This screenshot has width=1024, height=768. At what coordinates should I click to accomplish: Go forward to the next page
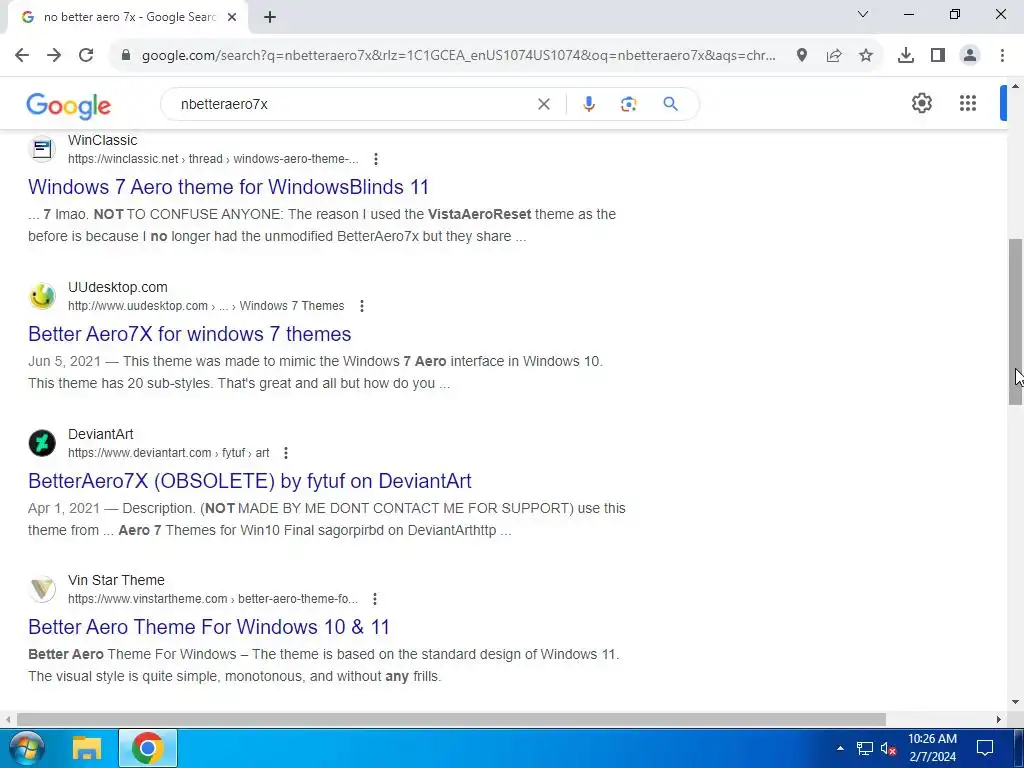(x=54, y=56)
